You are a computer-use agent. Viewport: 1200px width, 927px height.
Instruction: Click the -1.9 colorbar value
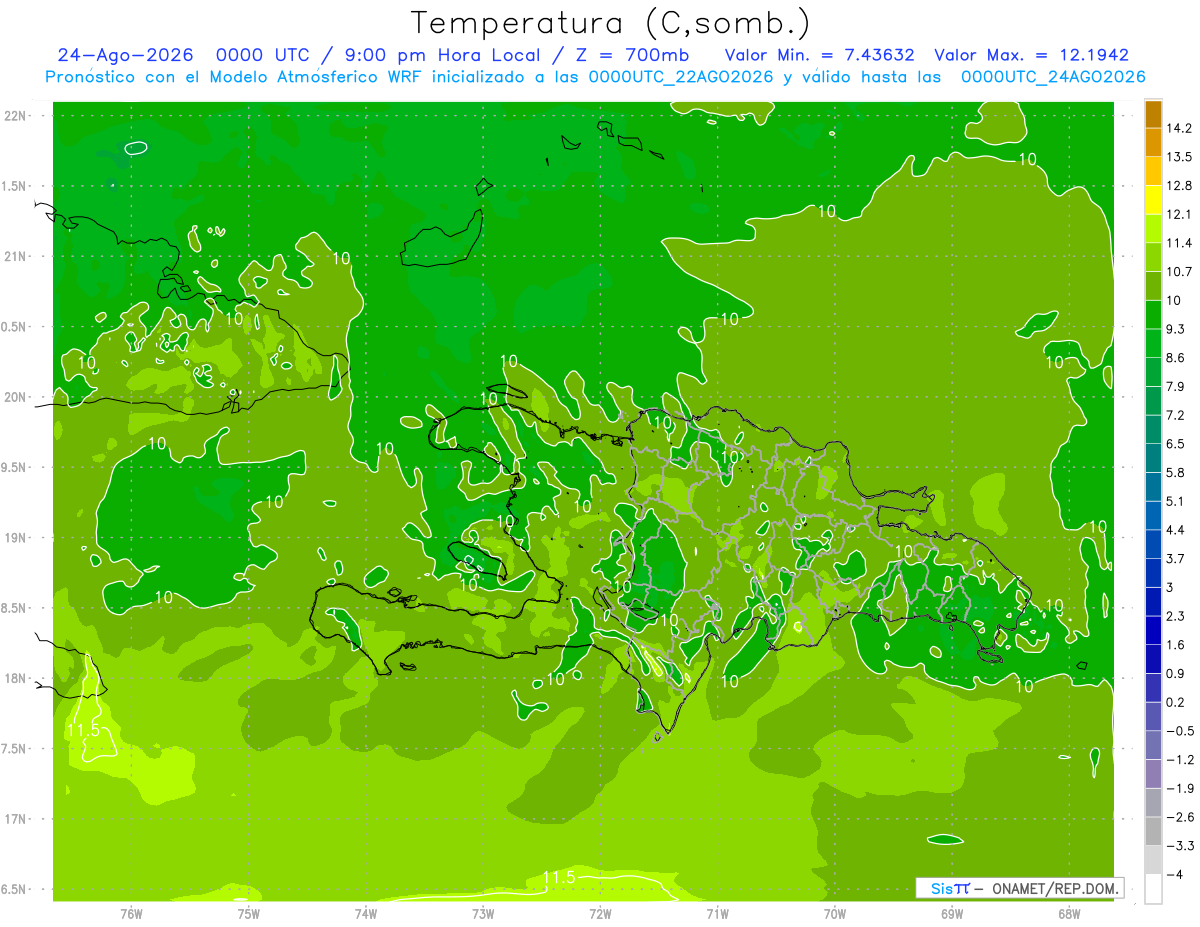(1180, 788)
